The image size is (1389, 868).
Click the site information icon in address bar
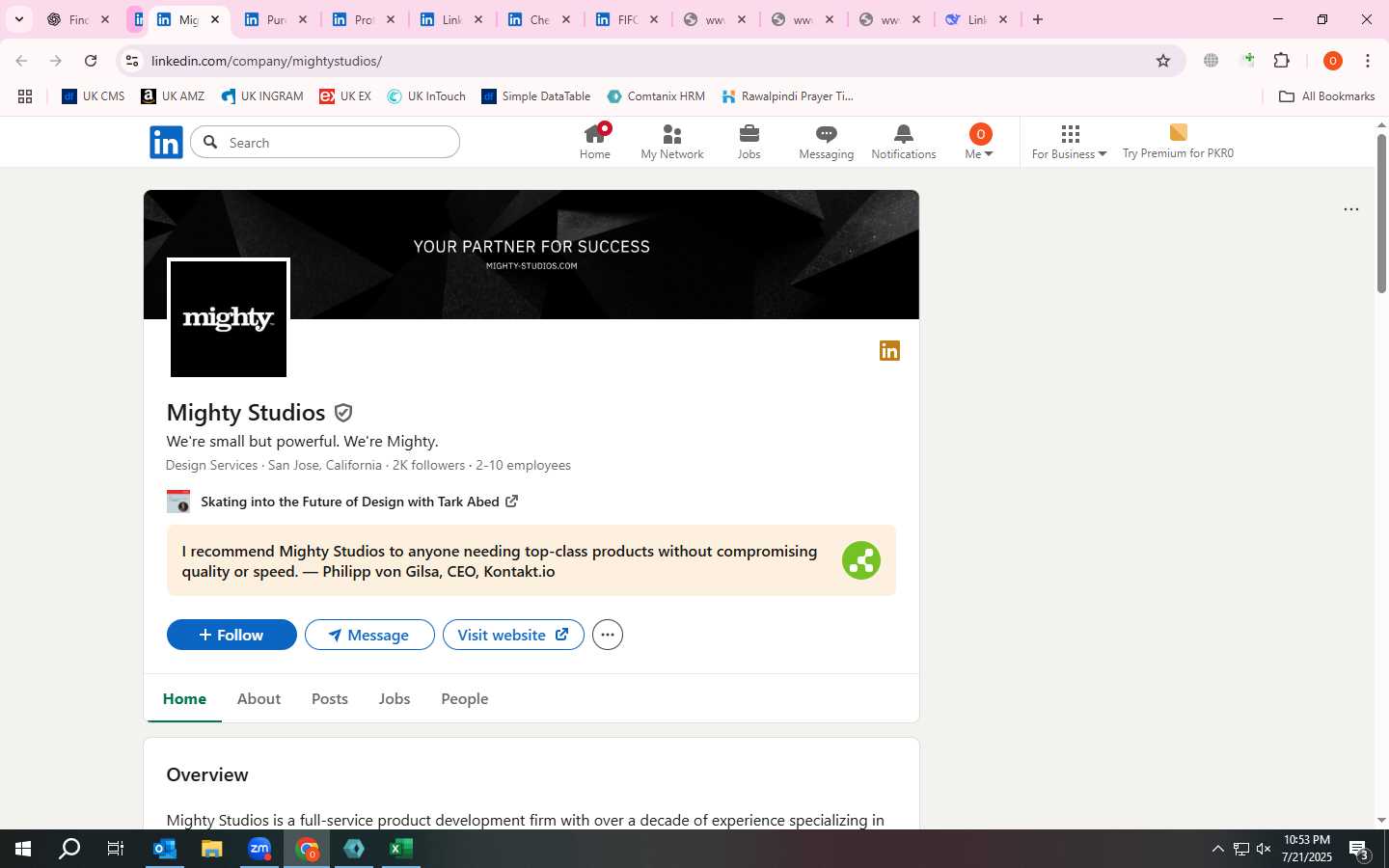coord(132,61)
